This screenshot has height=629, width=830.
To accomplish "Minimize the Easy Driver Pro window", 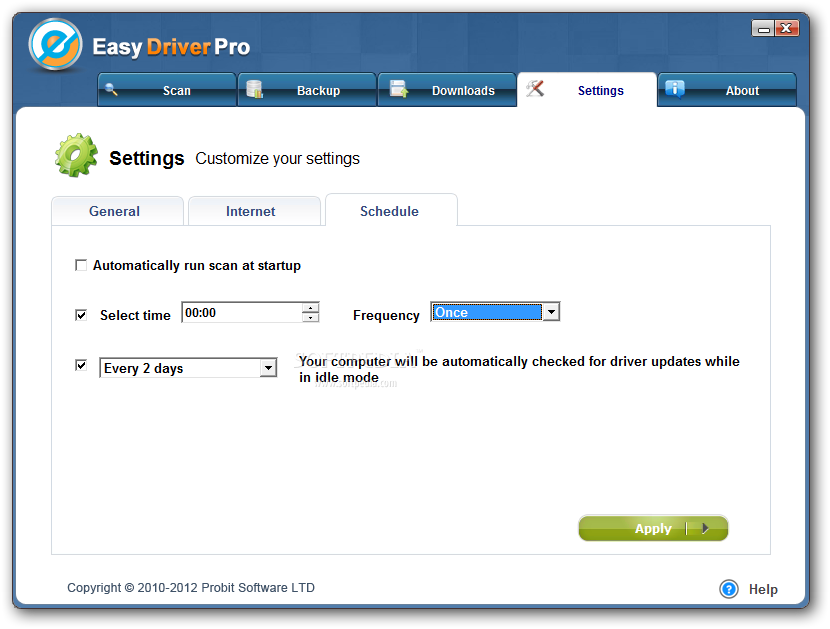I will pos(763,28).
